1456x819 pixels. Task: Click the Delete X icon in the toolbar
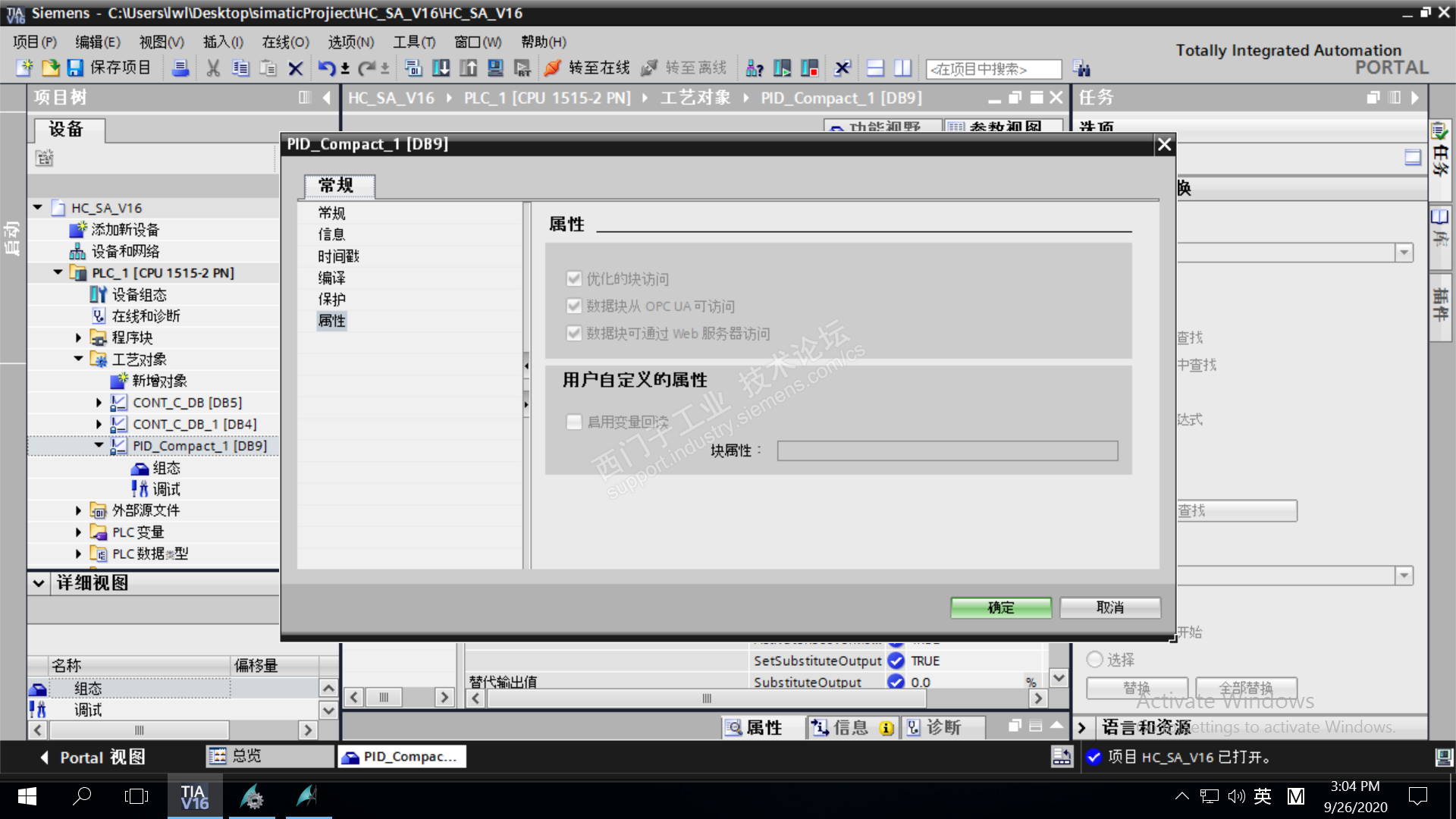click(296, 68)
